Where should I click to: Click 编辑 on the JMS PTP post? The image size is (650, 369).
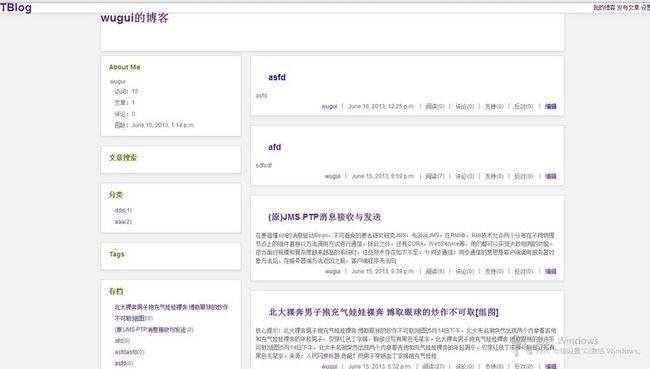[x=551, y=271]
